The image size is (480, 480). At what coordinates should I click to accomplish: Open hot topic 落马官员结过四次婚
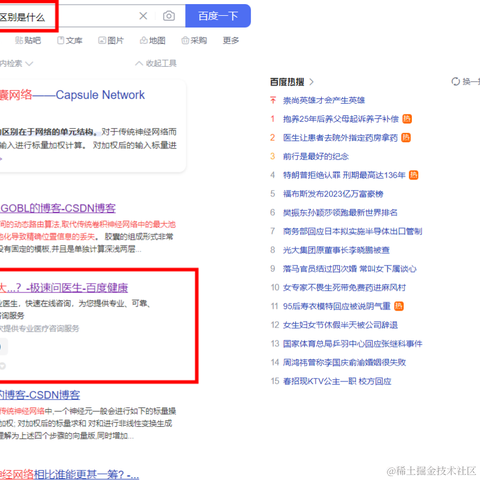pyautogui.click(x=350, y=269)
